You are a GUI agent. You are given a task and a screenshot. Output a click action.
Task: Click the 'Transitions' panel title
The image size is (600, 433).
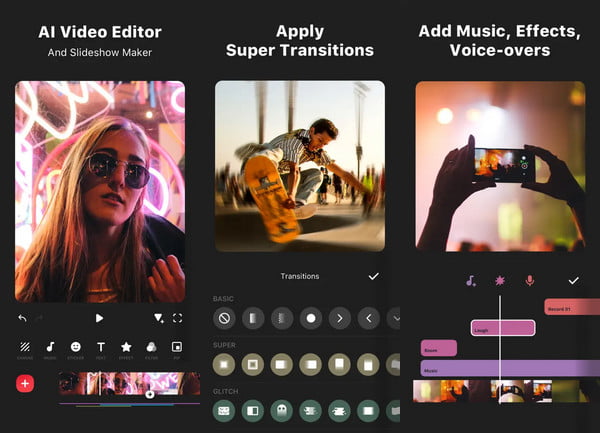300,276
